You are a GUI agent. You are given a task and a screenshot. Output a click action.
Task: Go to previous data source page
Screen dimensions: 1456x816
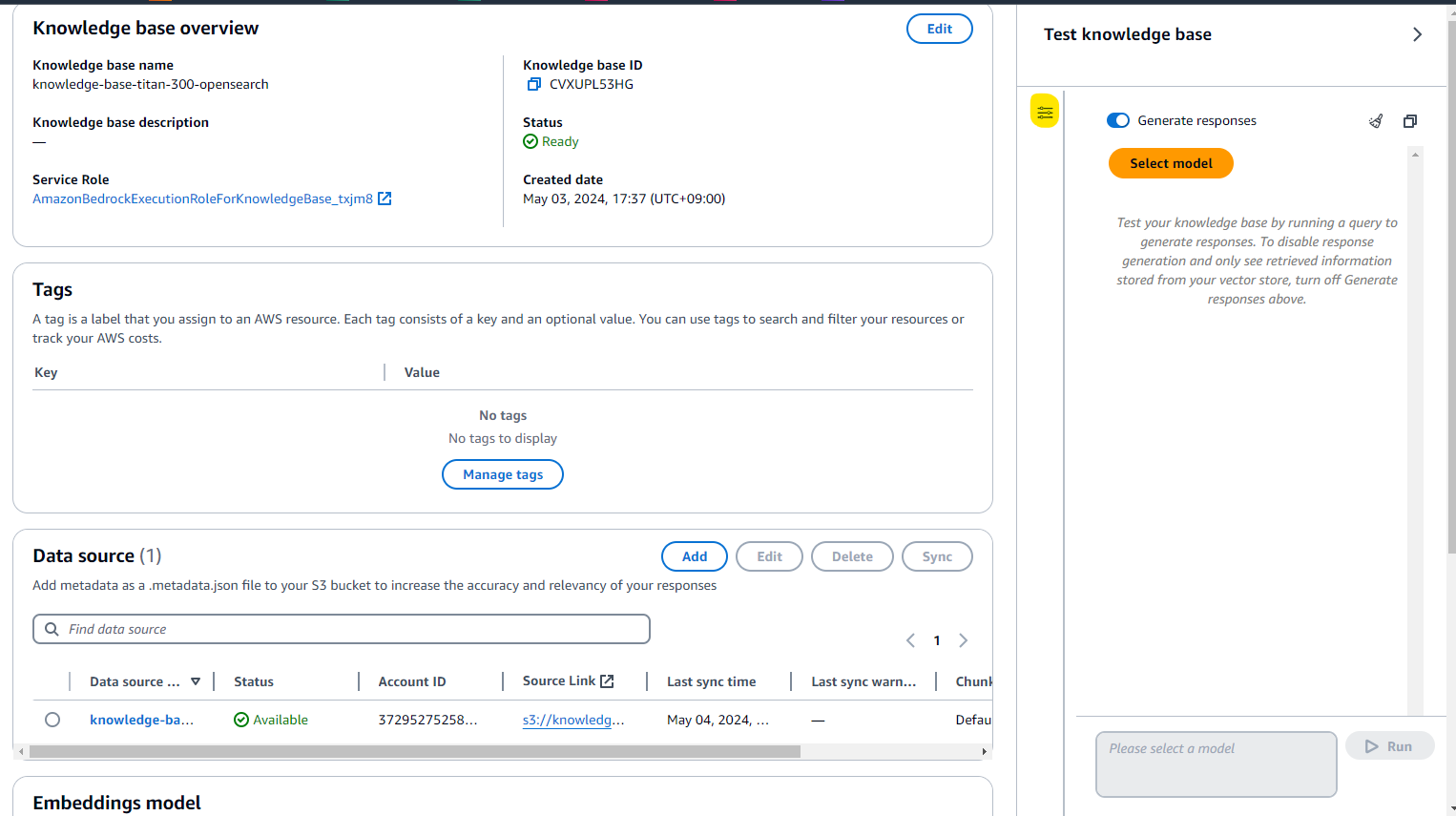point(910,640)
